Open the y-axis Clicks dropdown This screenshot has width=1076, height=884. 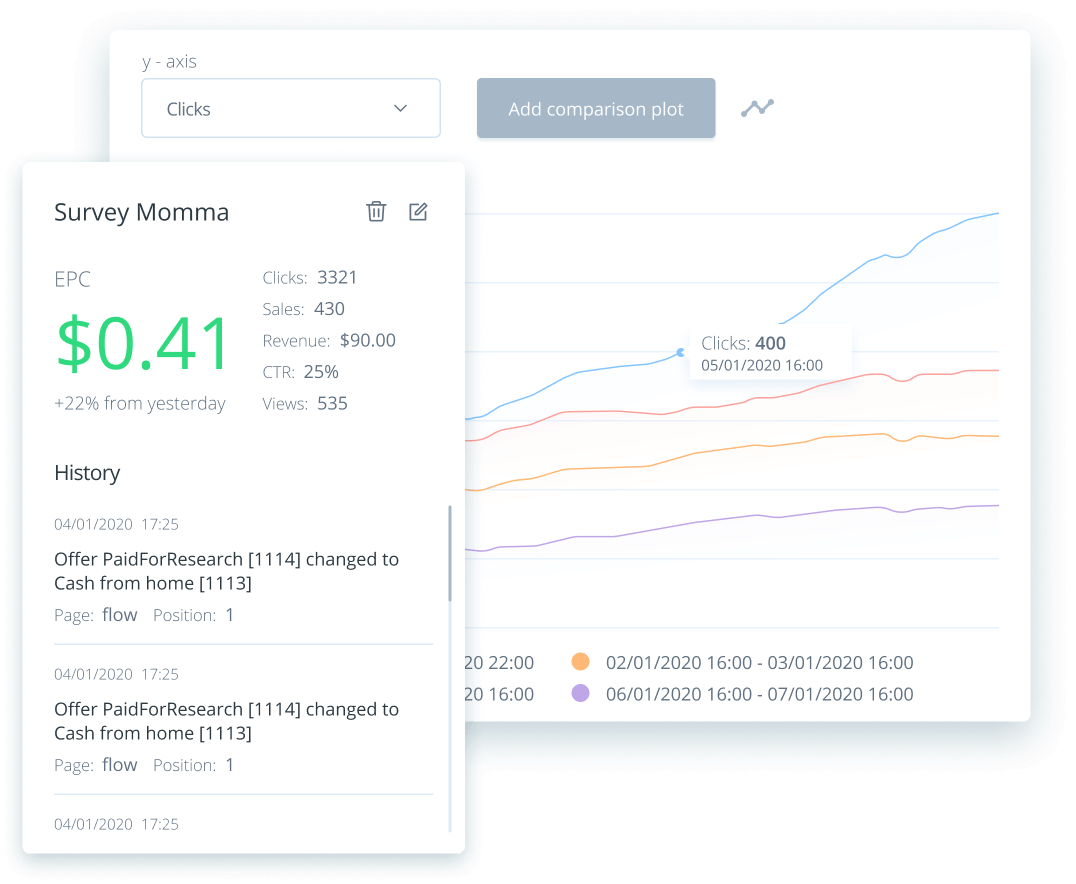(291, 108)
